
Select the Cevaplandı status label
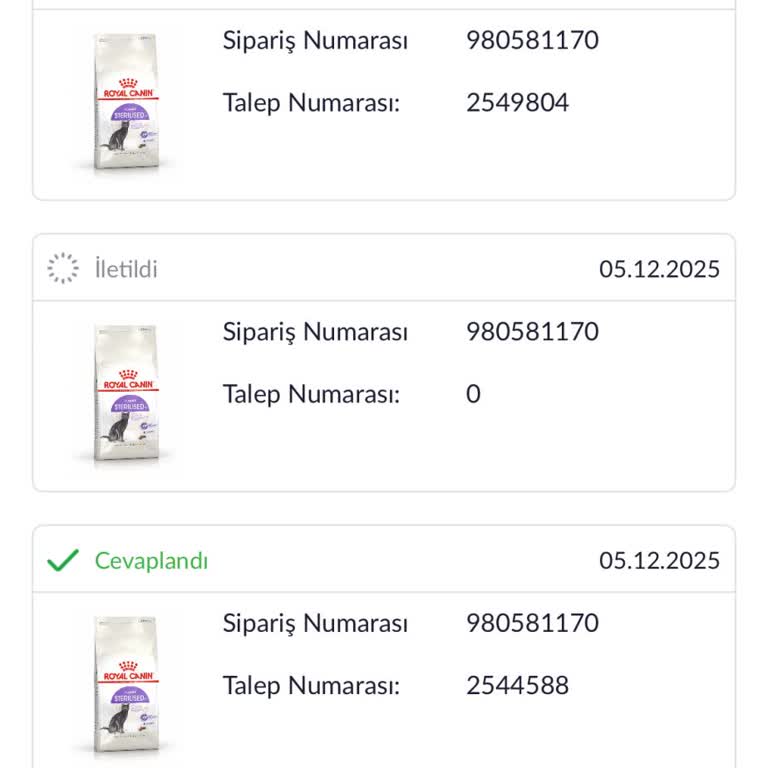[151, 560]
